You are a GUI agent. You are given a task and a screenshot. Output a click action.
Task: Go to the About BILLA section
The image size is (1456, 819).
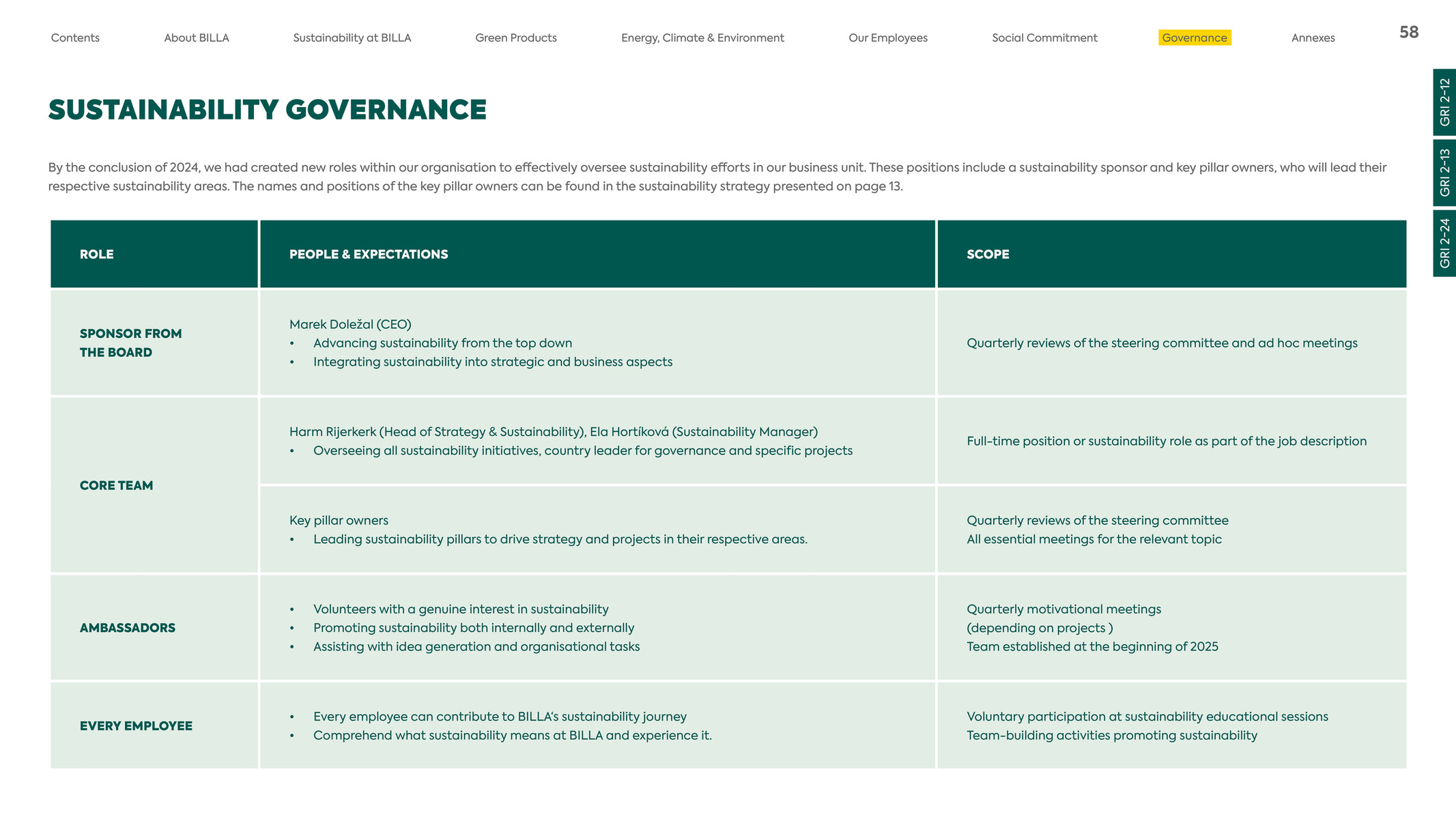197,38
